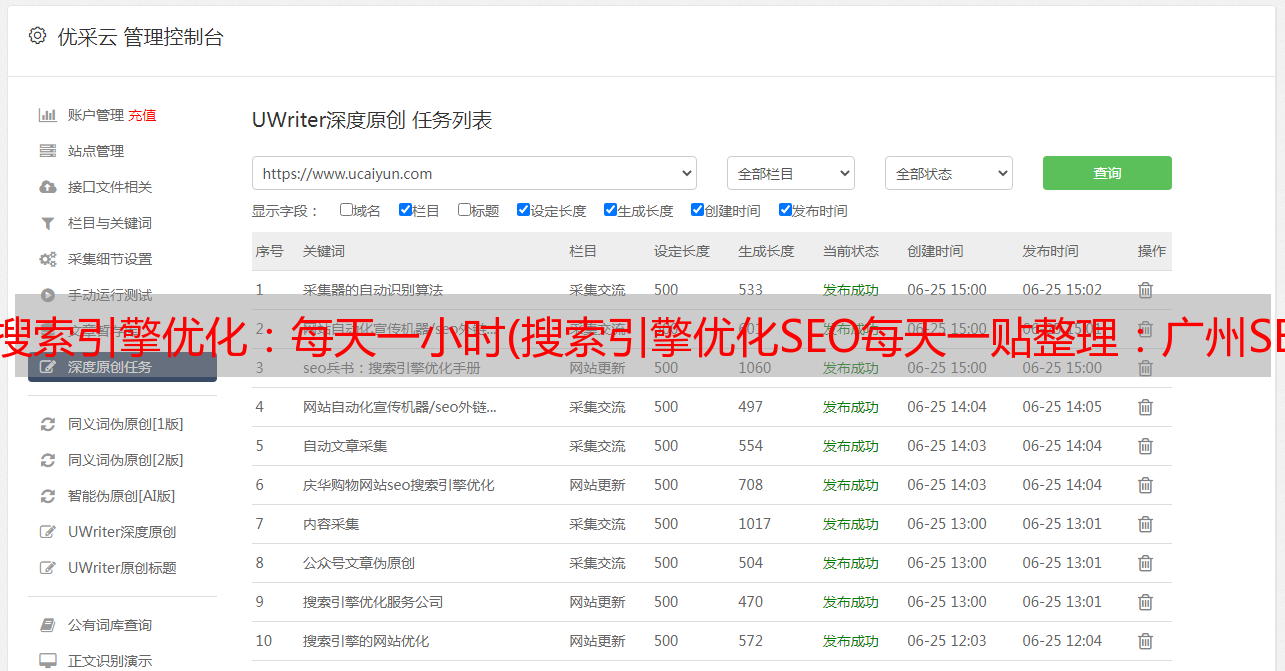Toggle the 创建时间 field checkbox

click(697, 210)
